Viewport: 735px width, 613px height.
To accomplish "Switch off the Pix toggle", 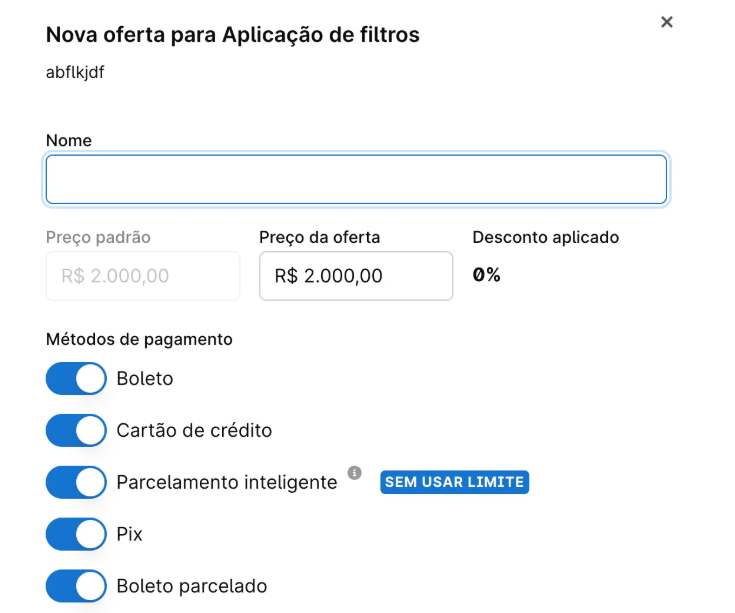I will click(x=76, y=534).
